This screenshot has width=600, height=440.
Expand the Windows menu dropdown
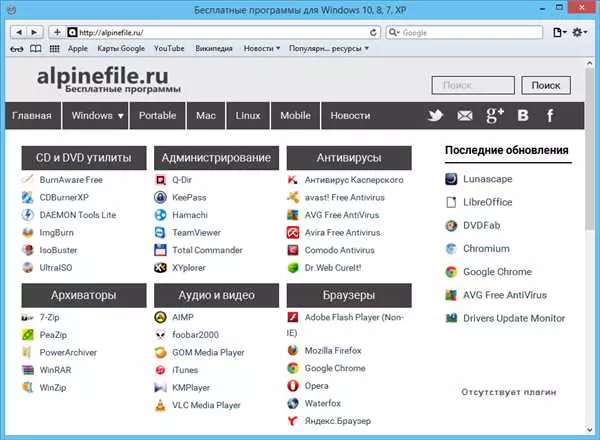pyautogui.click(x=95, y=116)
